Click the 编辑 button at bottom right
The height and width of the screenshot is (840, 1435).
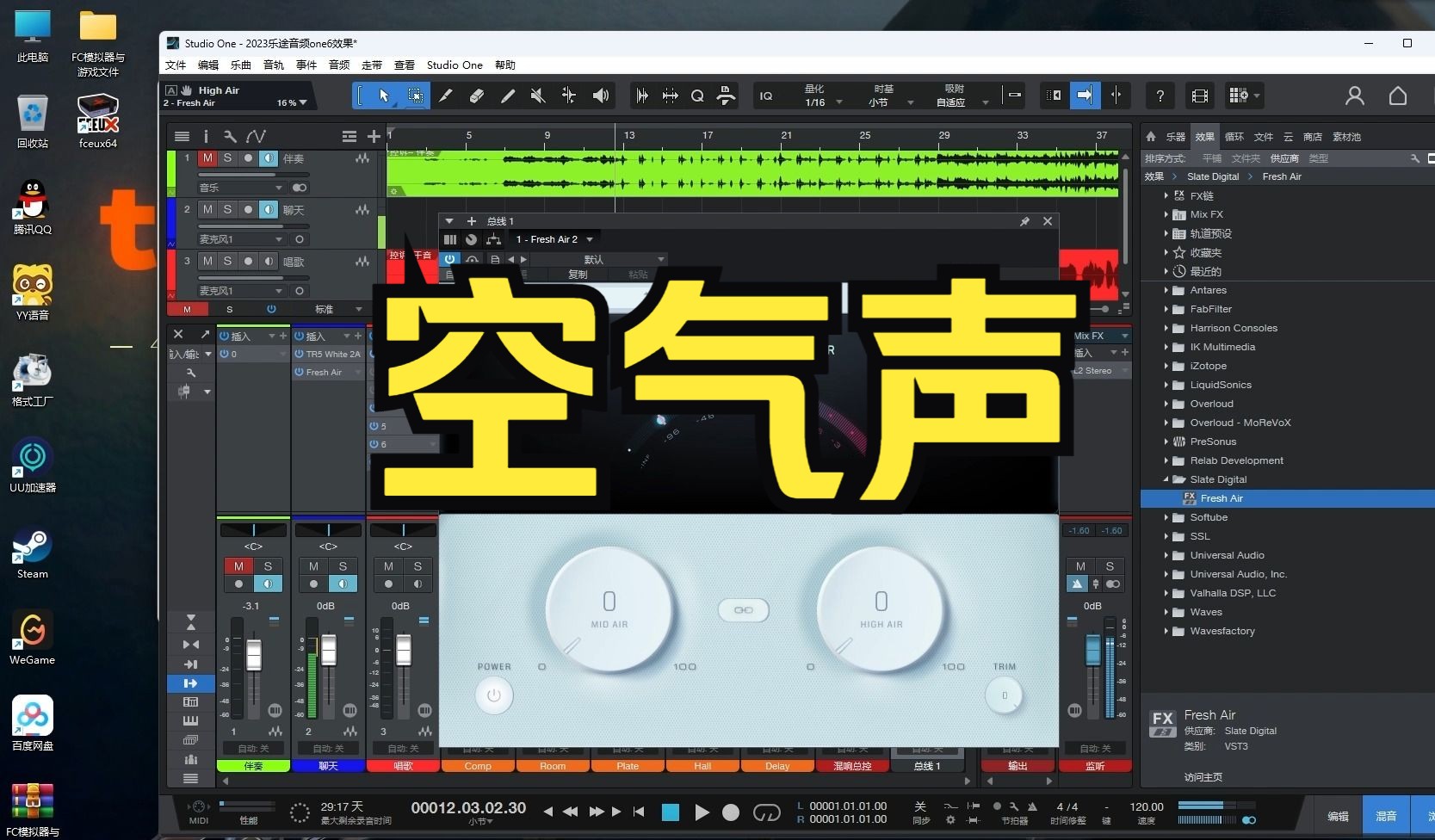(1338, 816)
